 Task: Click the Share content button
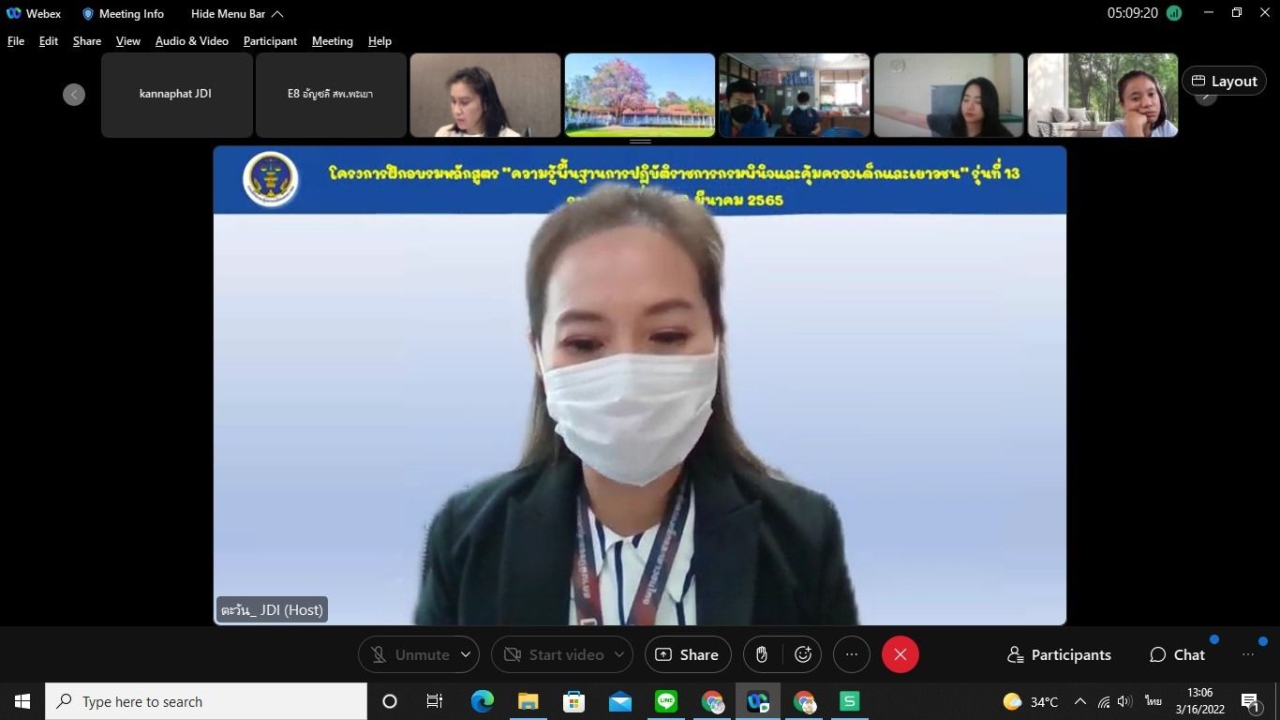click(x=688, y=654)
